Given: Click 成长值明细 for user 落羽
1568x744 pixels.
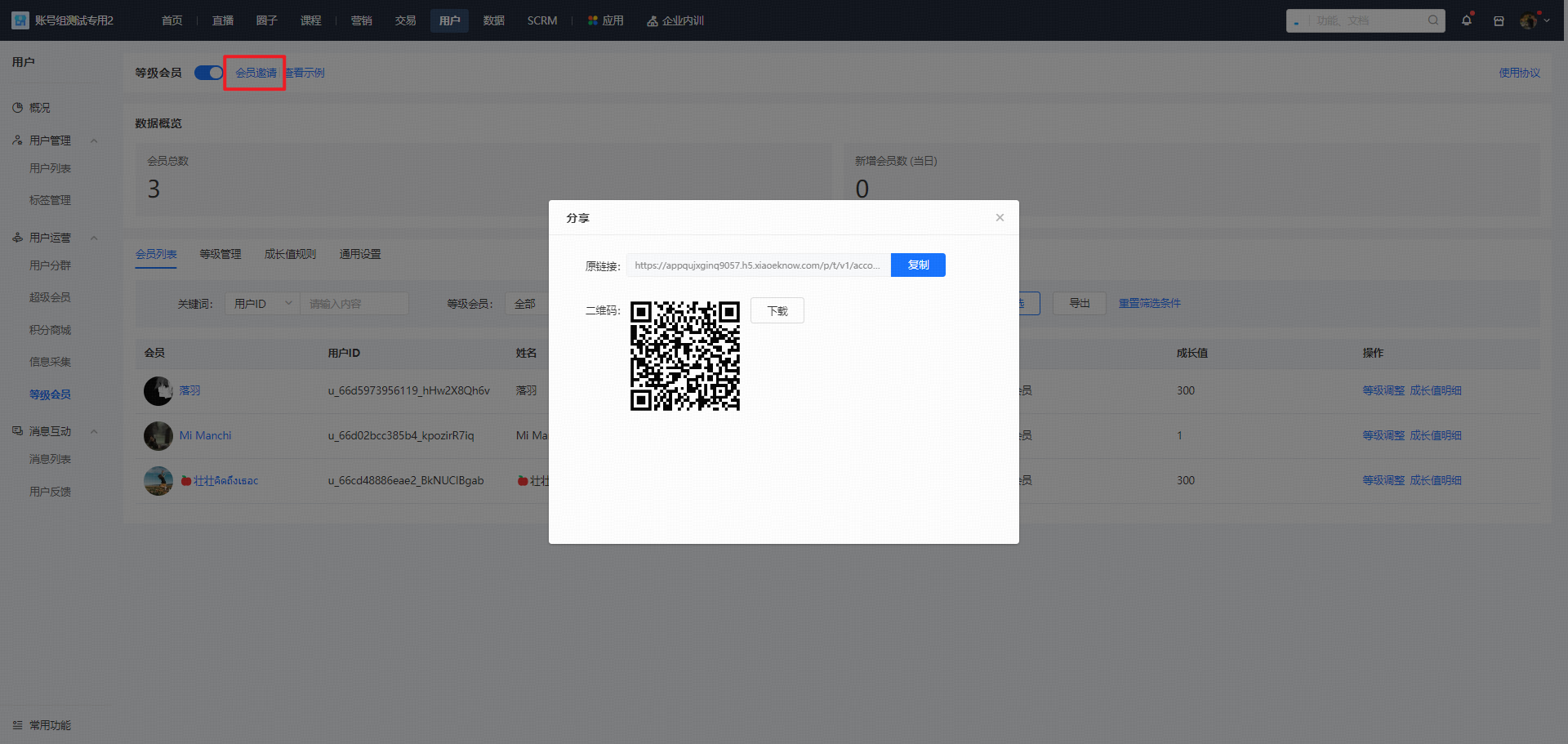Looking at the screenshot, I should [x=1436, y=390].
